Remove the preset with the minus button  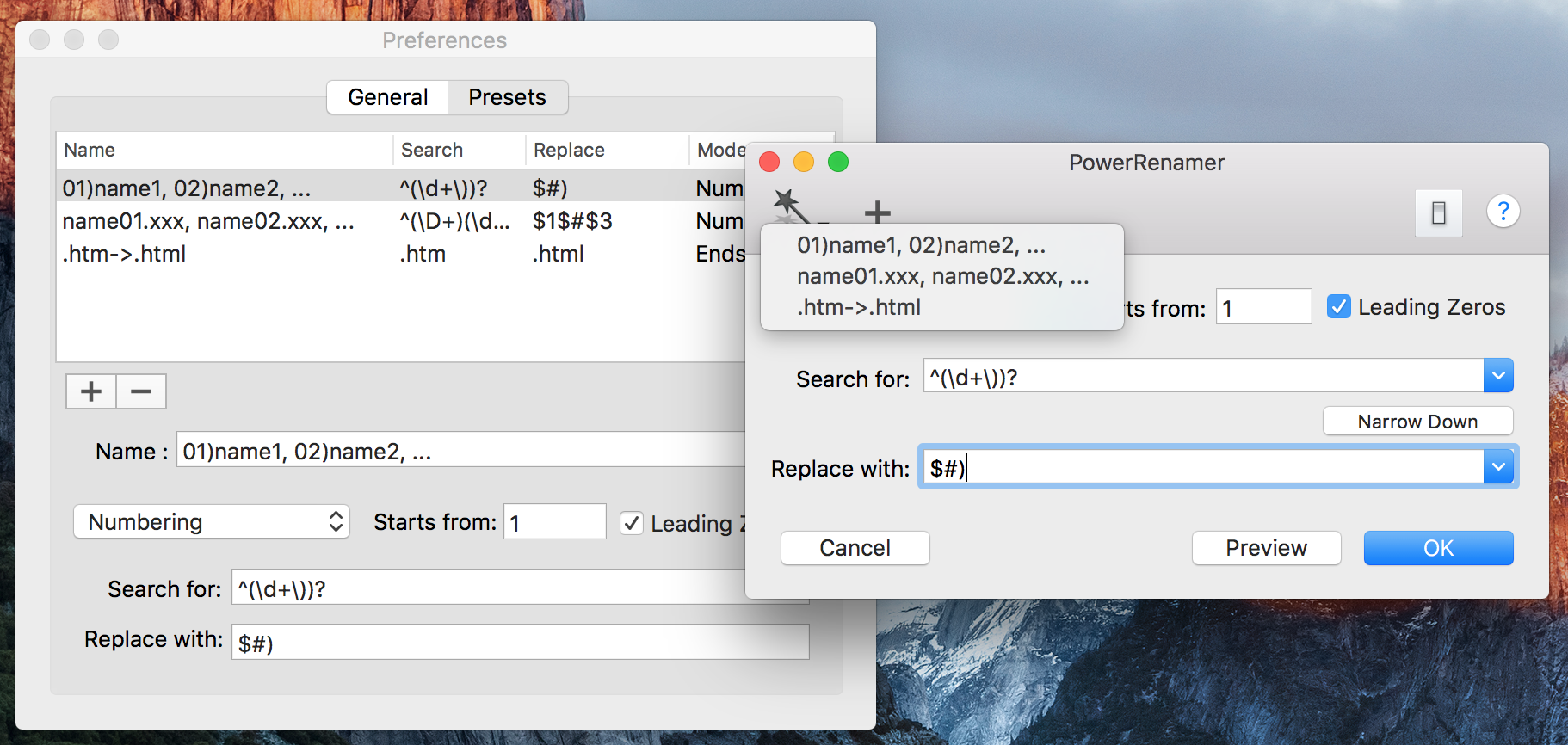coord(141,391)
